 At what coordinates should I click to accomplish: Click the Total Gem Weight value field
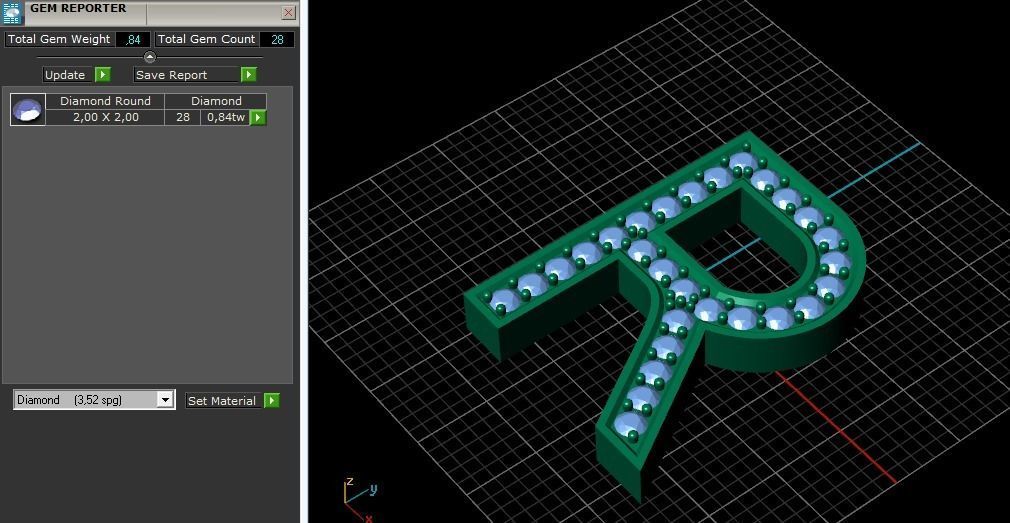pos(133,39)
